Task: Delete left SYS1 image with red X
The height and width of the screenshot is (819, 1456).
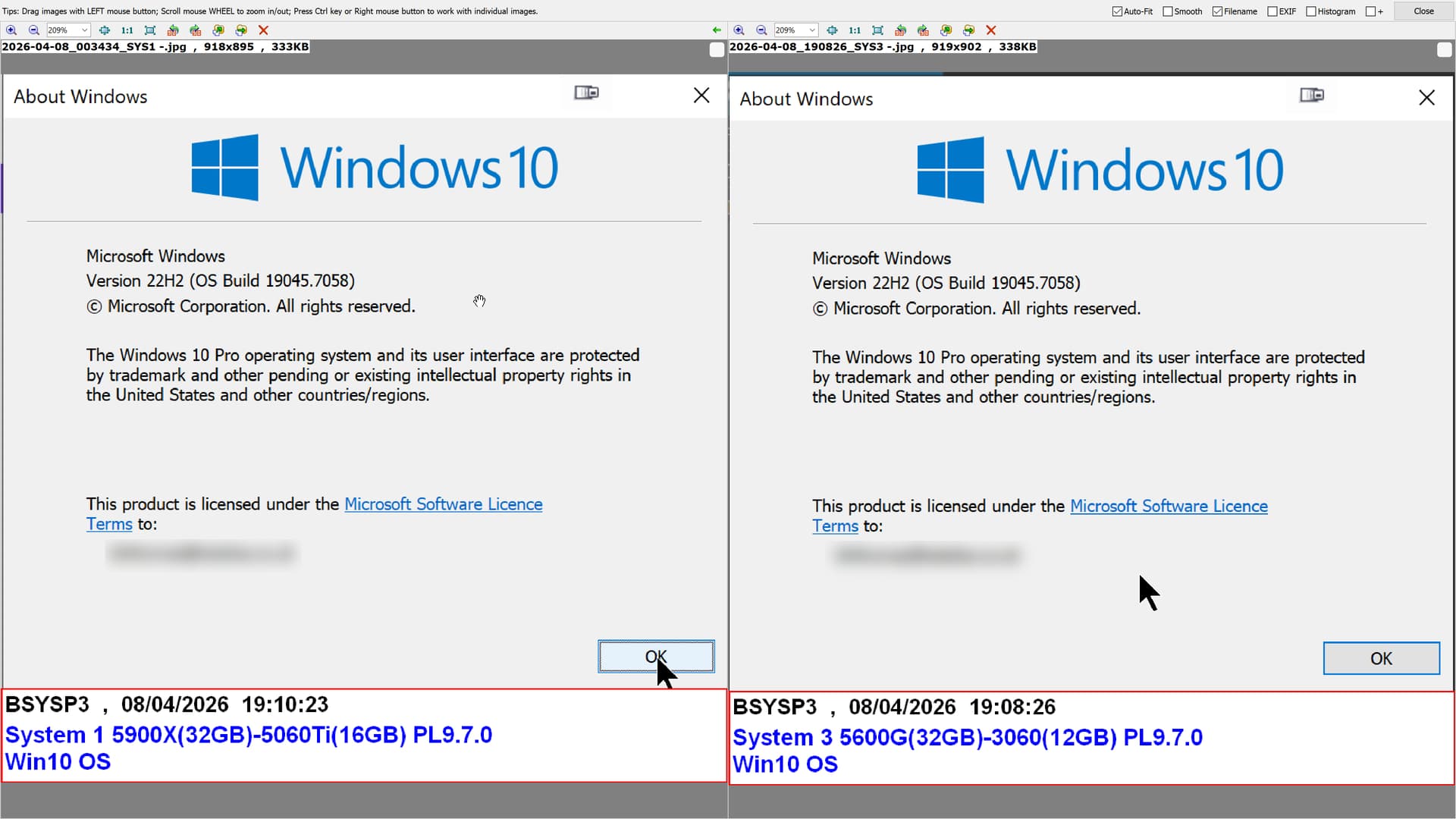Action: coord(264,30)
